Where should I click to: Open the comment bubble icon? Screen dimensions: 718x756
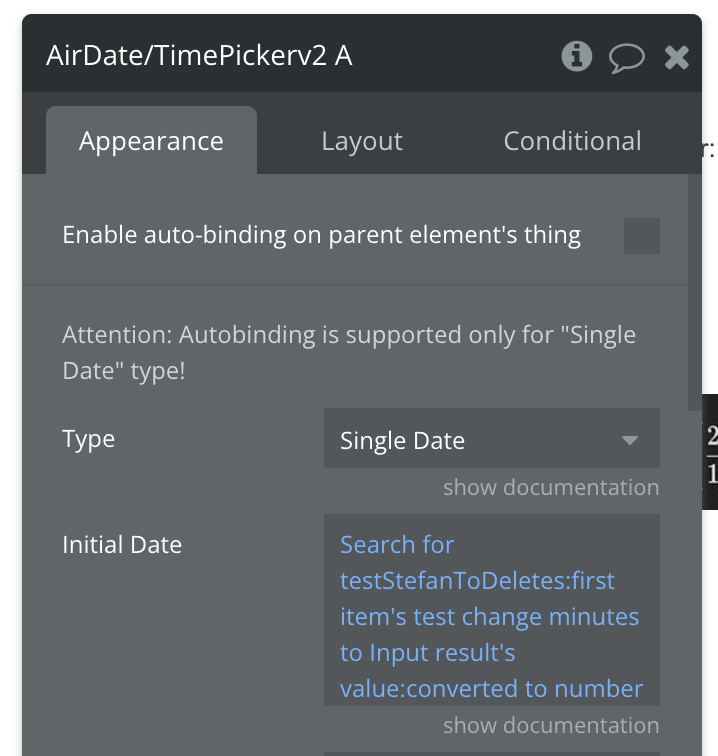(627, 57)
